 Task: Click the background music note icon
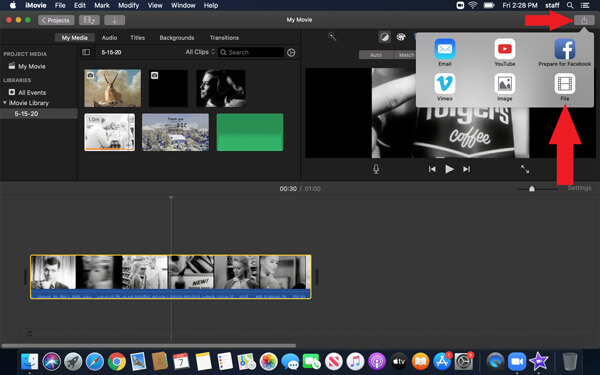tap(29, 334)
